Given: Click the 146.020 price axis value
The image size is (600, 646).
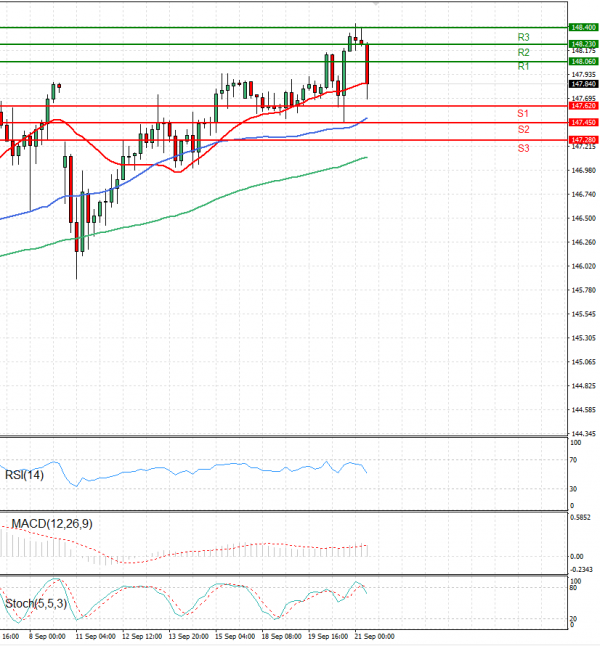Looking at the screenshot, I should pyautogui.click(x=584, y=267).
